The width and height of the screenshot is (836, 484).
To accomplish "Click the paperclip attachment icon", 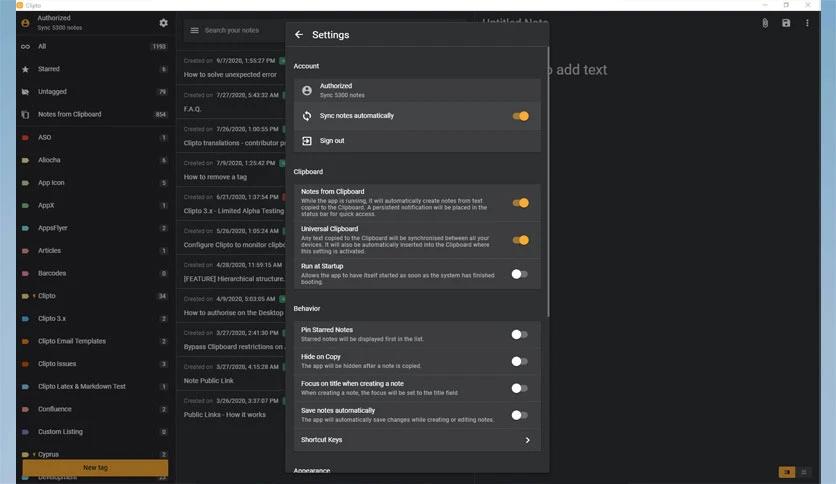I will (x=765, y=23).
